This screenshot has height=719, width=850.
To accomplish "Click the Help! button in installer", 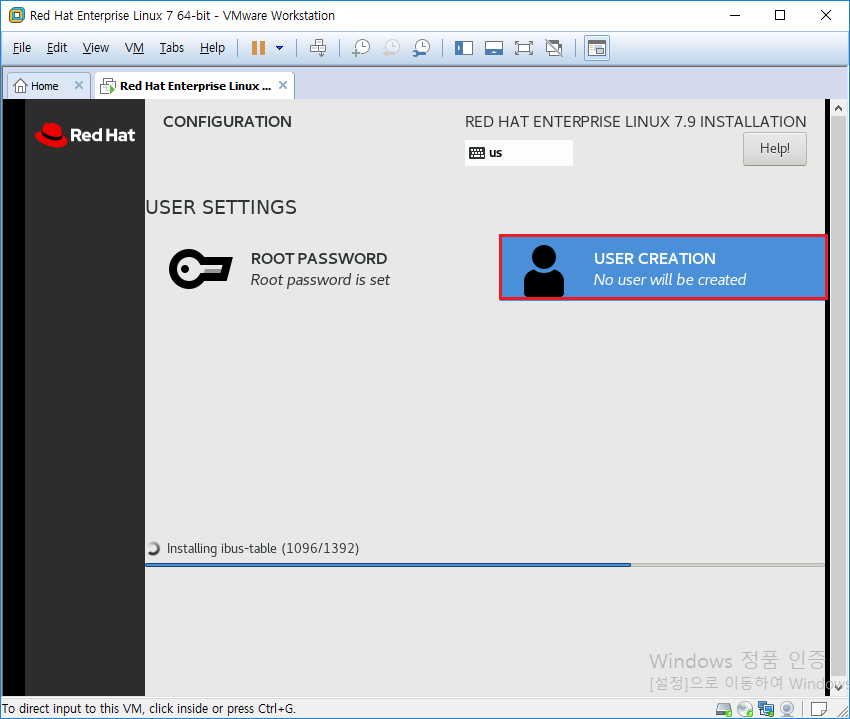I will coord(775,149).
